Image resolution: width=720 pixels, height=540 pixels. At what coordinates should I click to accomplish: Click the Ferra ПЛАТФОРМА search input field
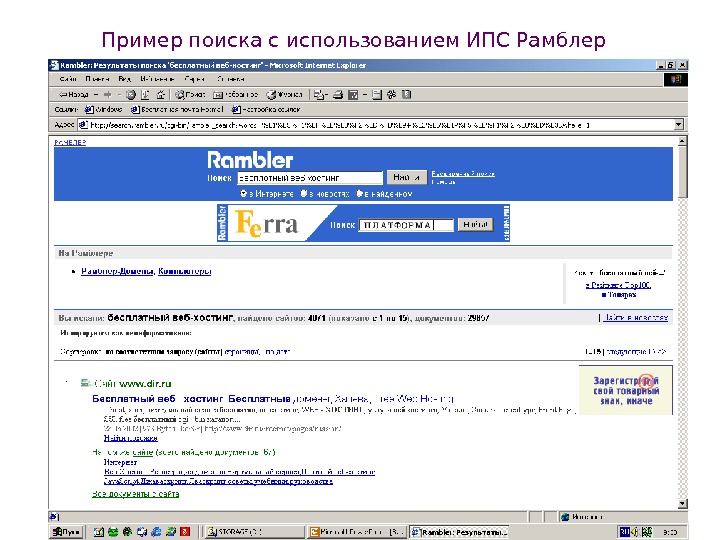pos(406,225)
